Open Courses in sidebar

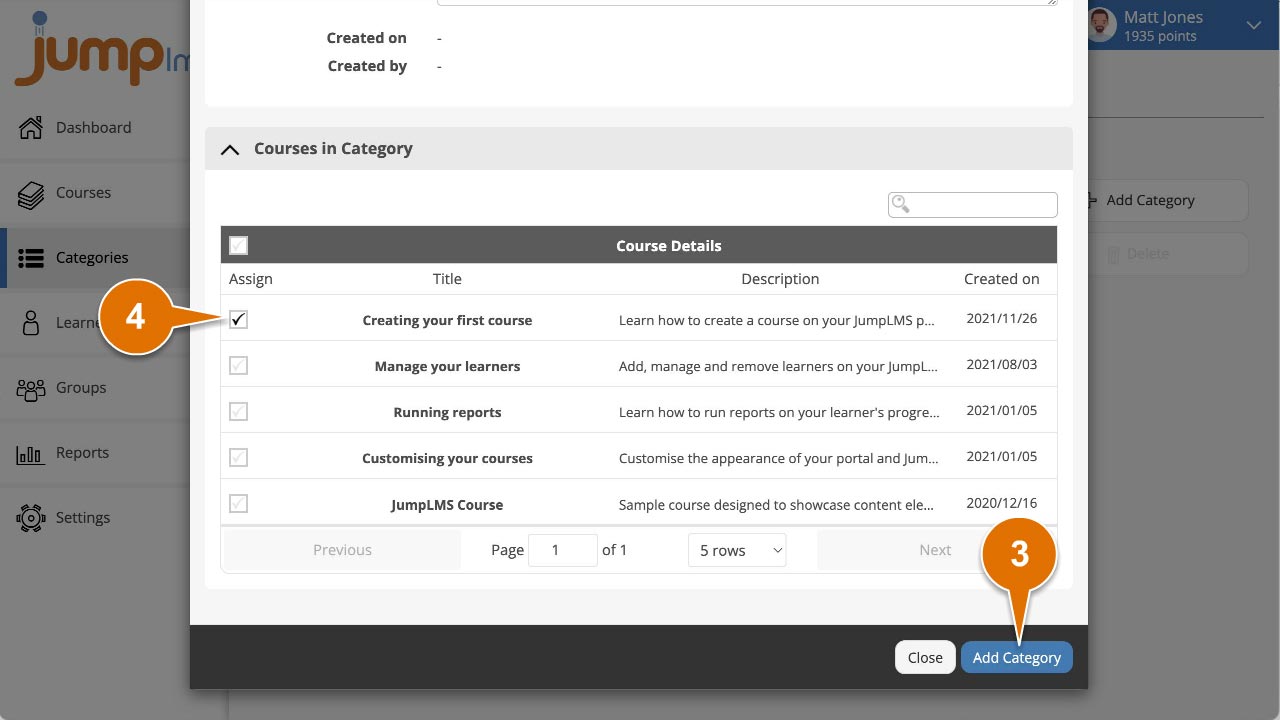[83, 192]
